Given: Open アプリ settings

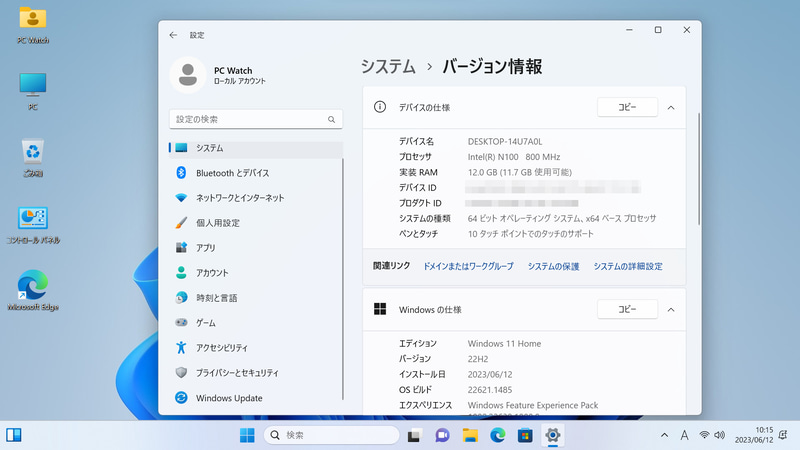Looking at the screenshot, I should pyautogui.click(x=256, y=248).
